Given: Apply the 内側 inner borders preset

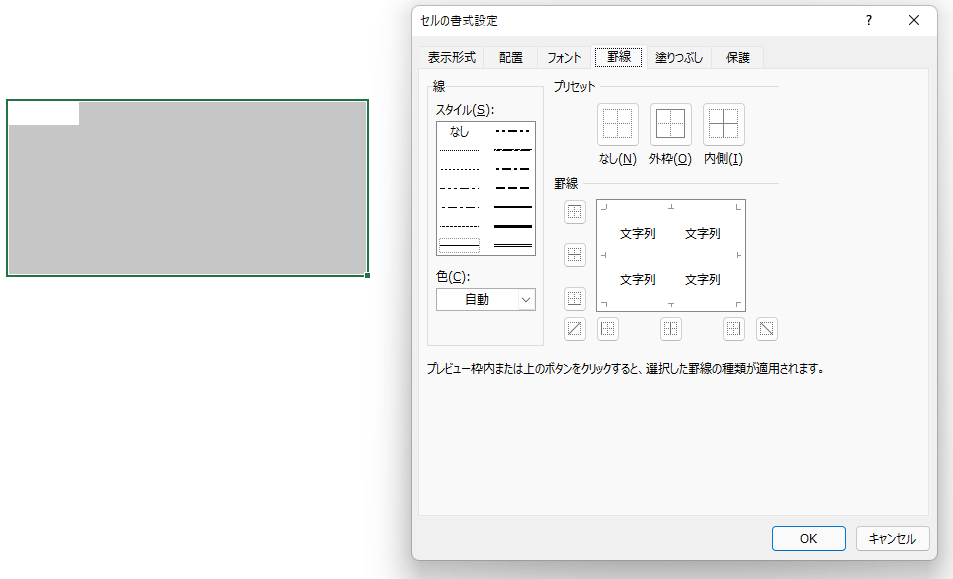Looking at the screenshot, I should point(723,123).
